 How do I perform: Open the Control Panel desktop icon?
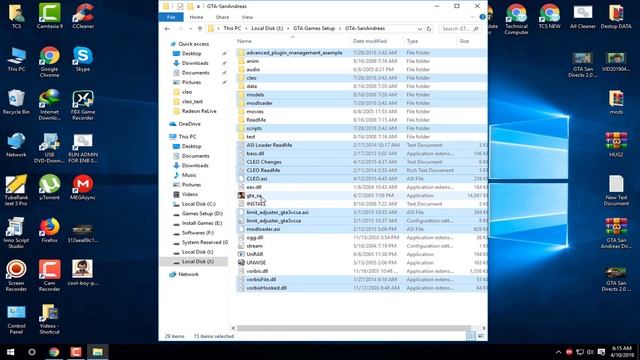16,319
